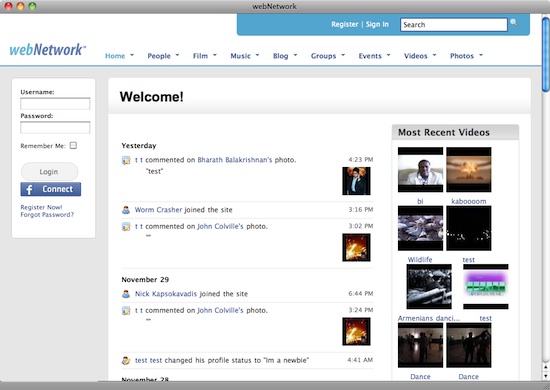Click the Login button

(x=49, y=172)
